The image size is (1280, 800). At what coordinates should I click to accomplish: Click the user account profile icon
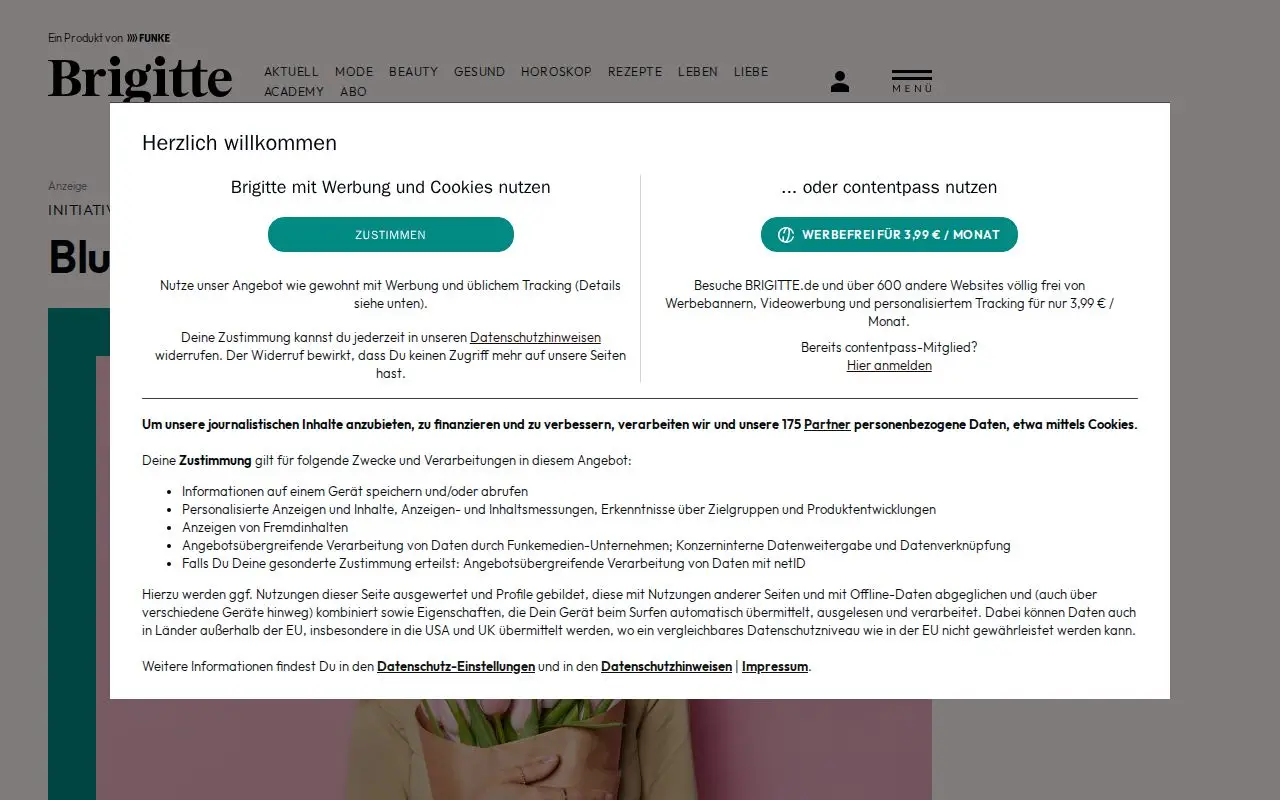[x=840, y=82]
